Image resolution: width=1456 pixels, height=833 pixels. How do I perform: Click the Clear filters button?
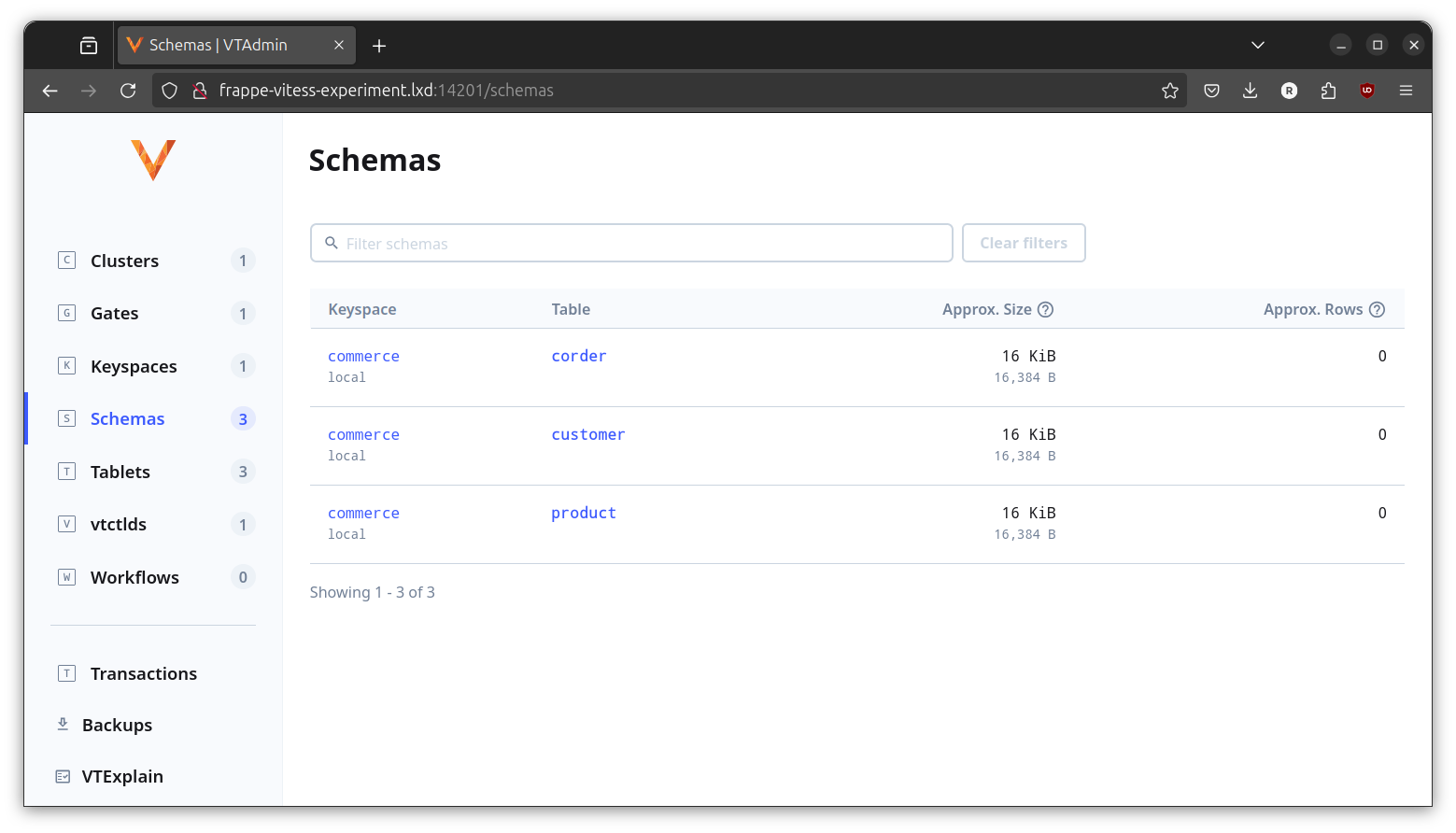pos(1024,243)
